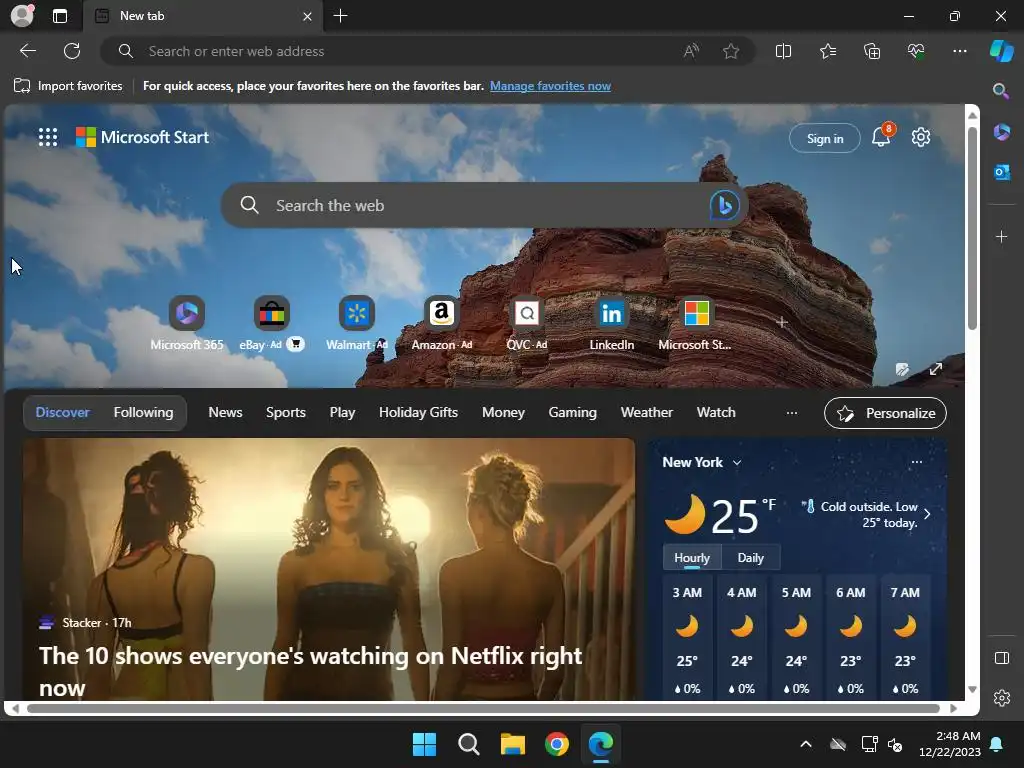Image resolution: width=1024 pixels, height=768 pixels.
Task: Switch to the Following feed
Action: pyautogui.click(x=144, y=412)
